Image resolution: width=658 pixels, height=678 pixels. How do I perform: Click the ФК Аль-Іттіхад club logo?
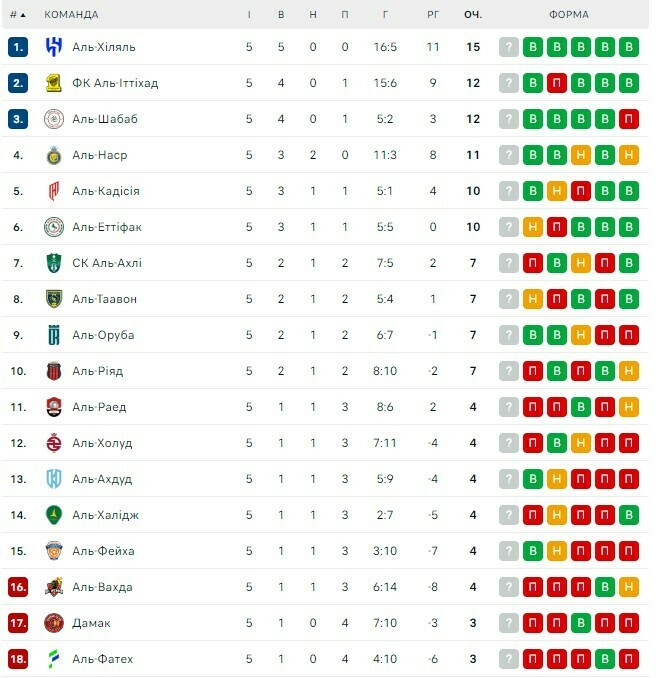54,83
